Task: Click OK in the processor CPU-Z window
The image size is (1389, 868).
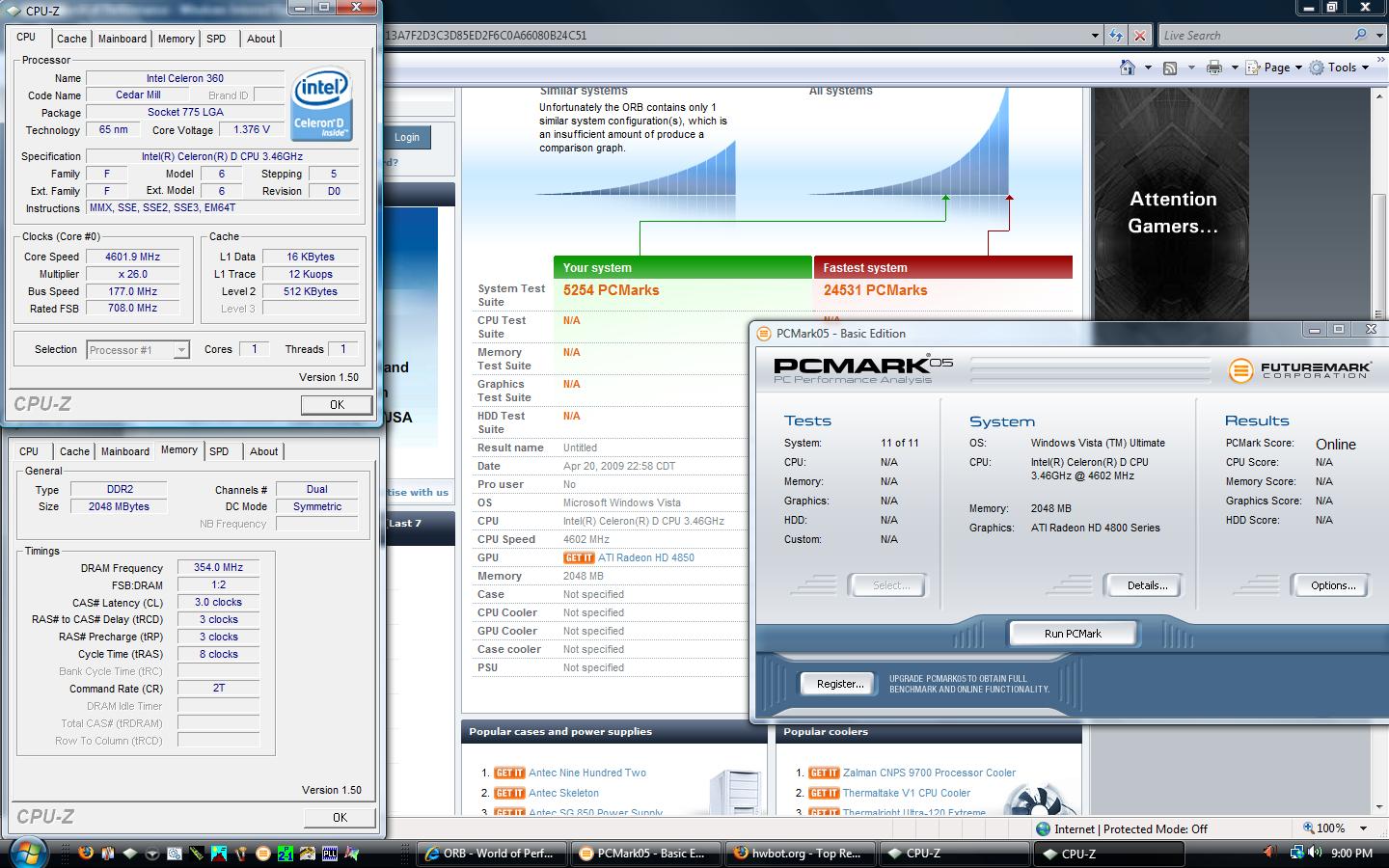Action: click(x=337, y=405)
